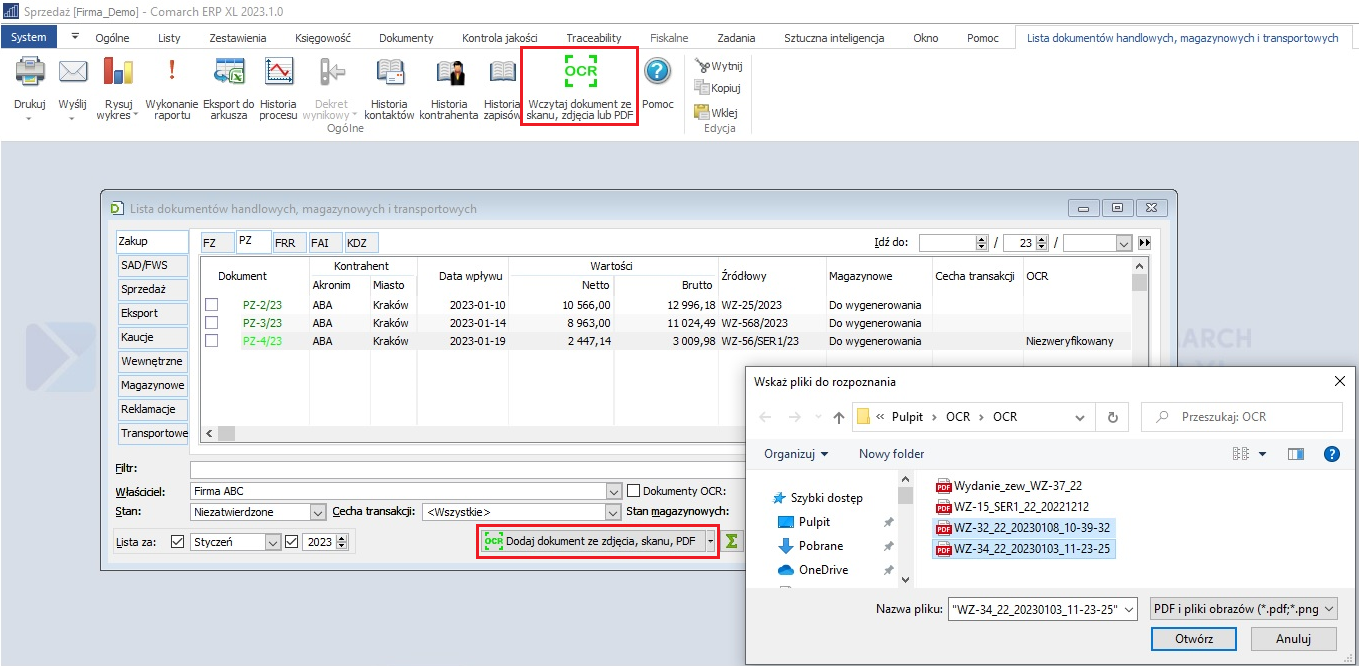This screenshot has height=666, width=1359.
Task: Toggle preview pane icon in file dialog
Action: [x=1296, y=454]
